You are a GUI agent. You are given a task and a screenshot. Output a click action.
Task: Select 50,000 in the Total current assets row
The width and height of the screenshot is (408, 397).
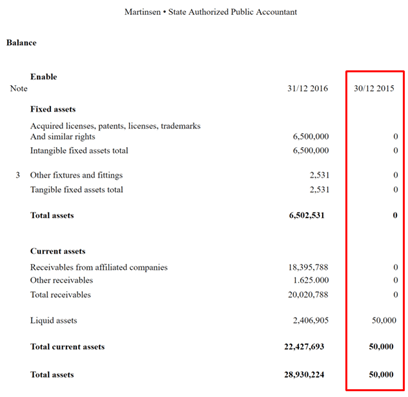(381, 347)
